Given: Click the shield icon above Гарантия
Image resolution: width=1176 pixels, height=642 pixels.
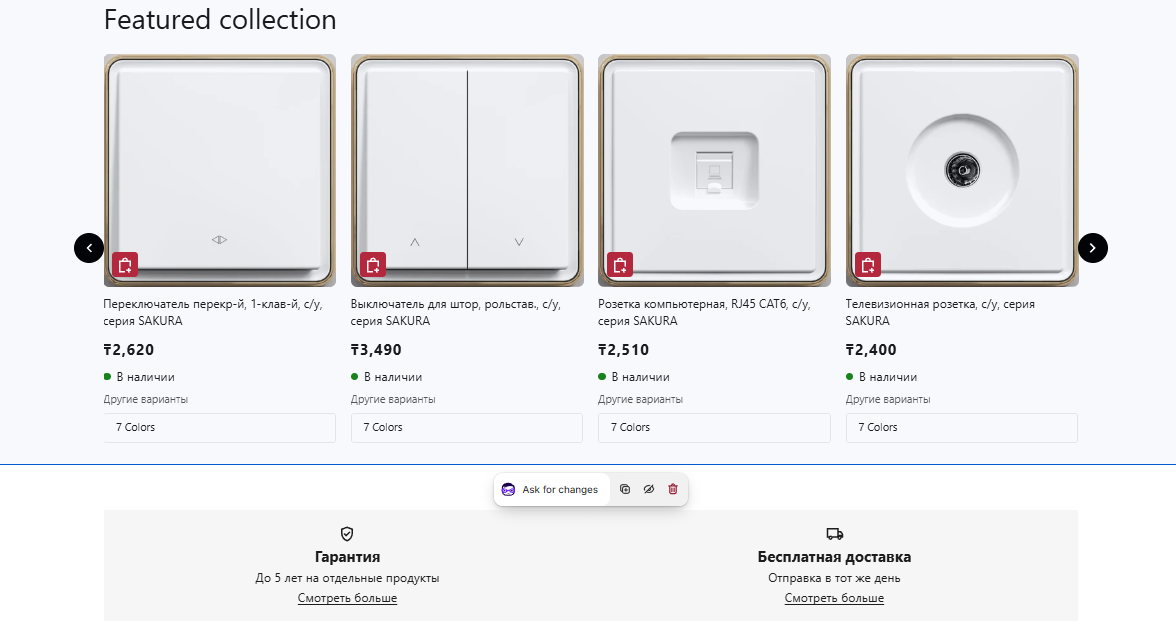Looking at the screenshot, I should coord(347,534).
